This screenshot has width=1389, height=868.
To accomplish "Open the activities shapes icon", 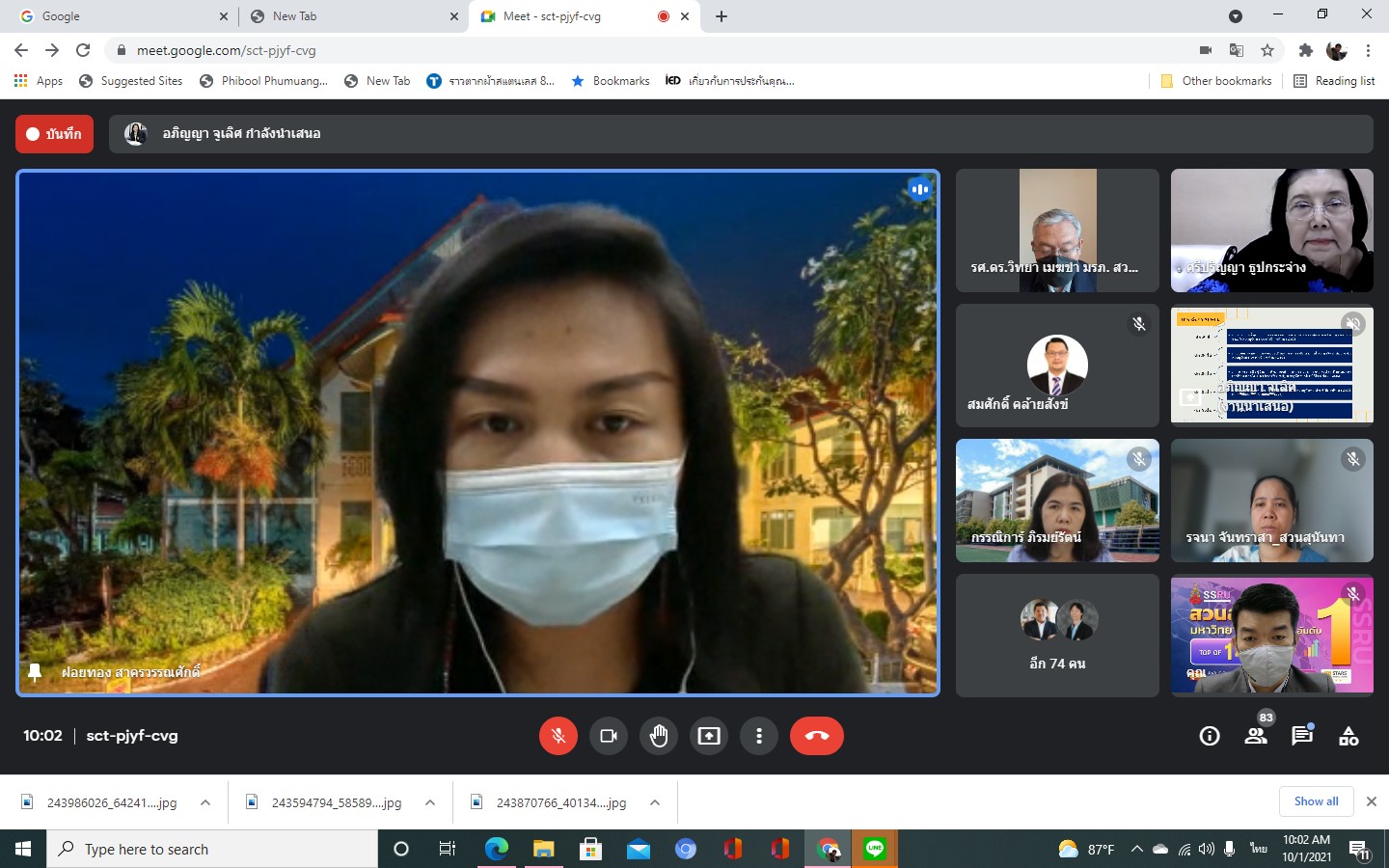I will click(1348, 736).
